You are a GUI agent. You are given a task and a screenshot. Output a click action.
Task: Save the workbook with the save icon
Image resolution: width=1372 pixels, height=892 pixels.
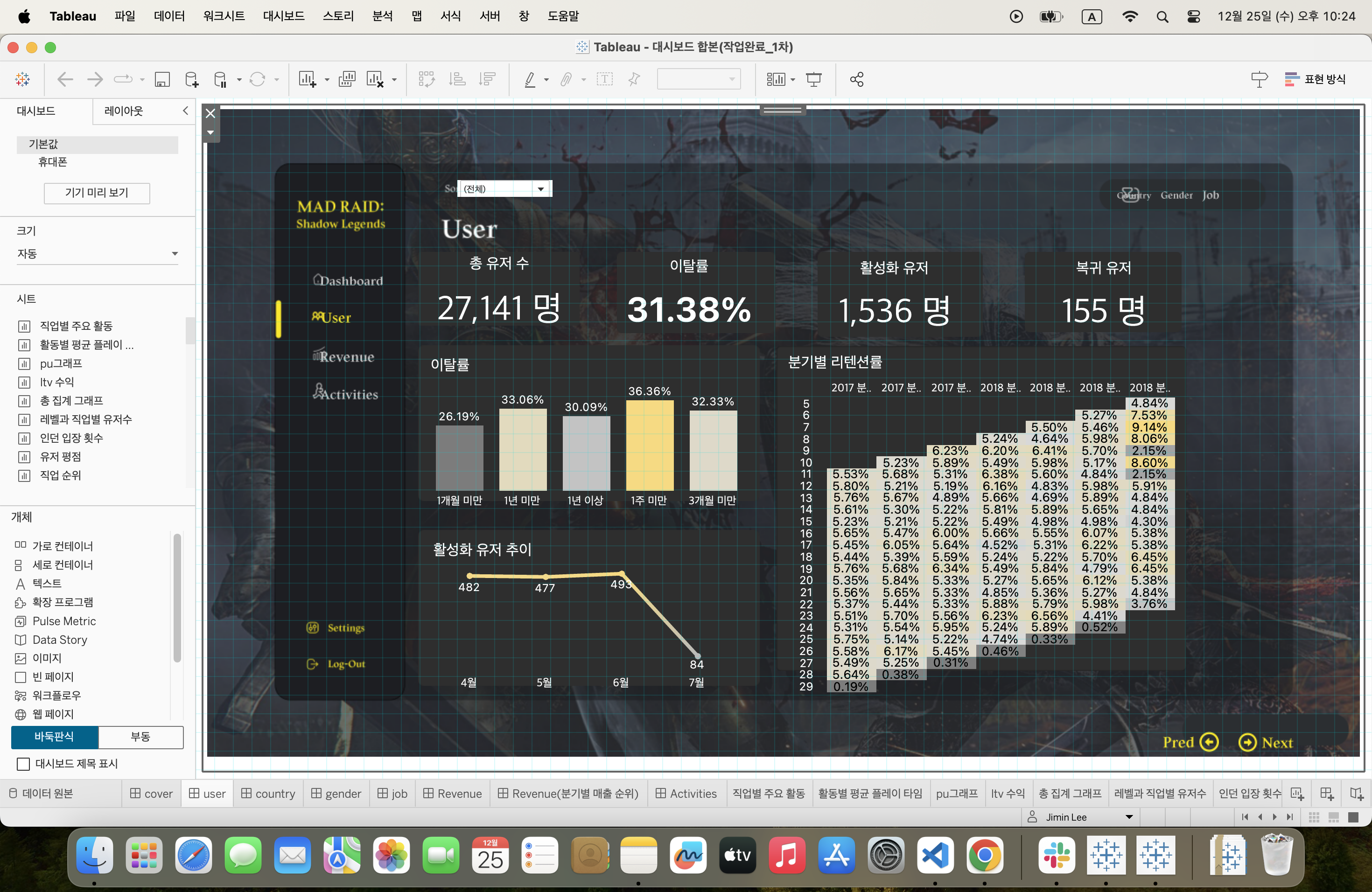click(162, 79)
